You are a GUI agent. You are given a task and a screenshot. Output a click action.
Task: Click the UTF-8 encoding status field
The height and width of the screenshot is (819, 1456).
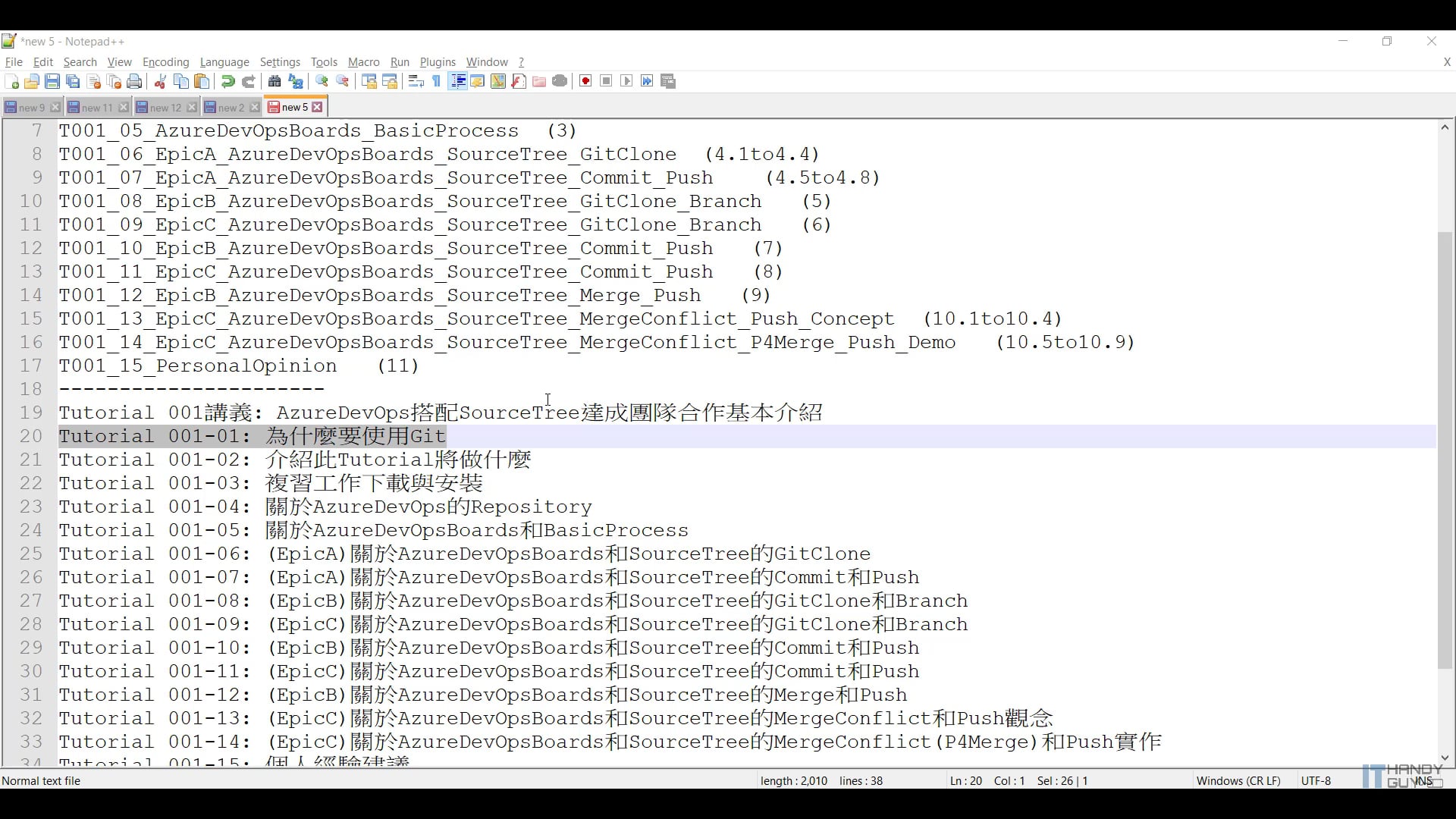1316,780
